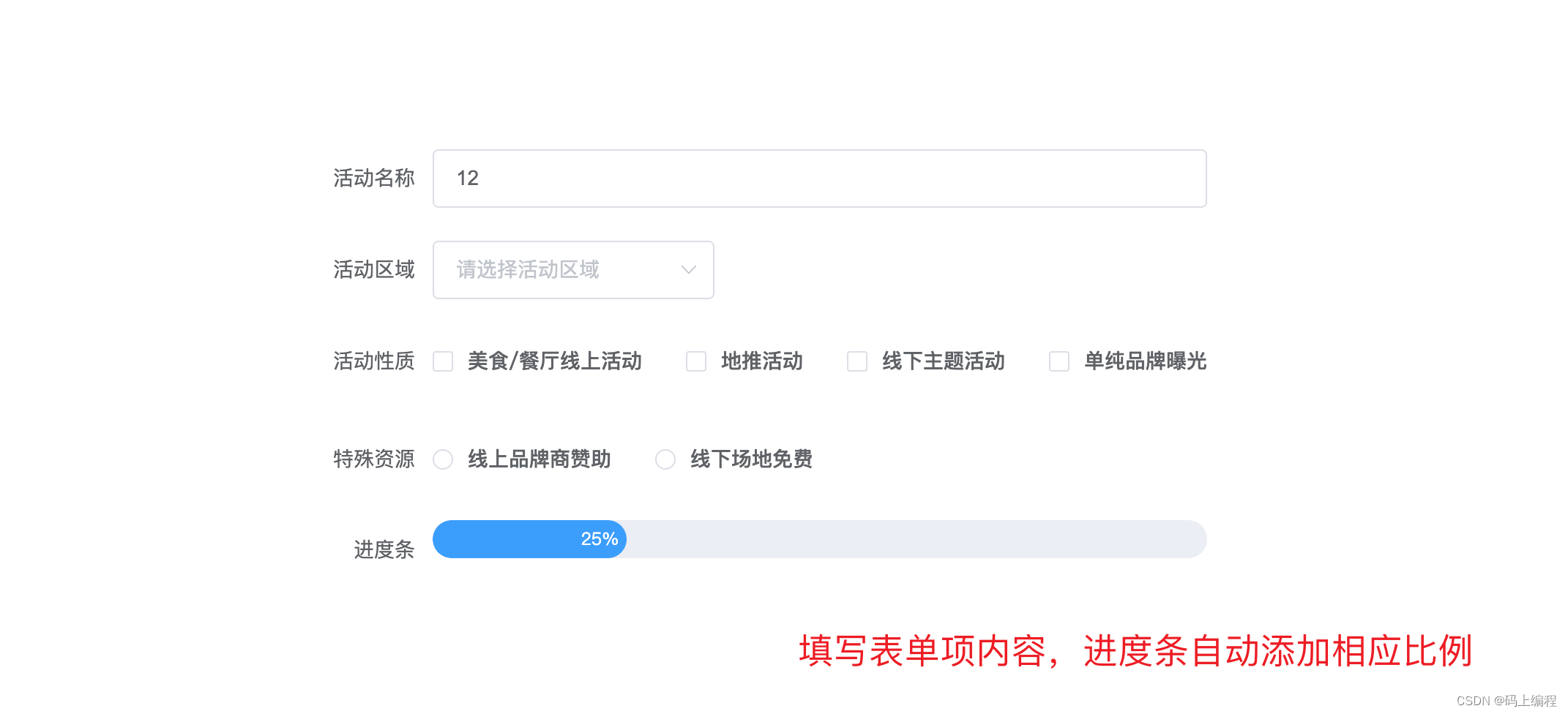Select the 线上品牌商赞助 radio button

pos(443,459)
